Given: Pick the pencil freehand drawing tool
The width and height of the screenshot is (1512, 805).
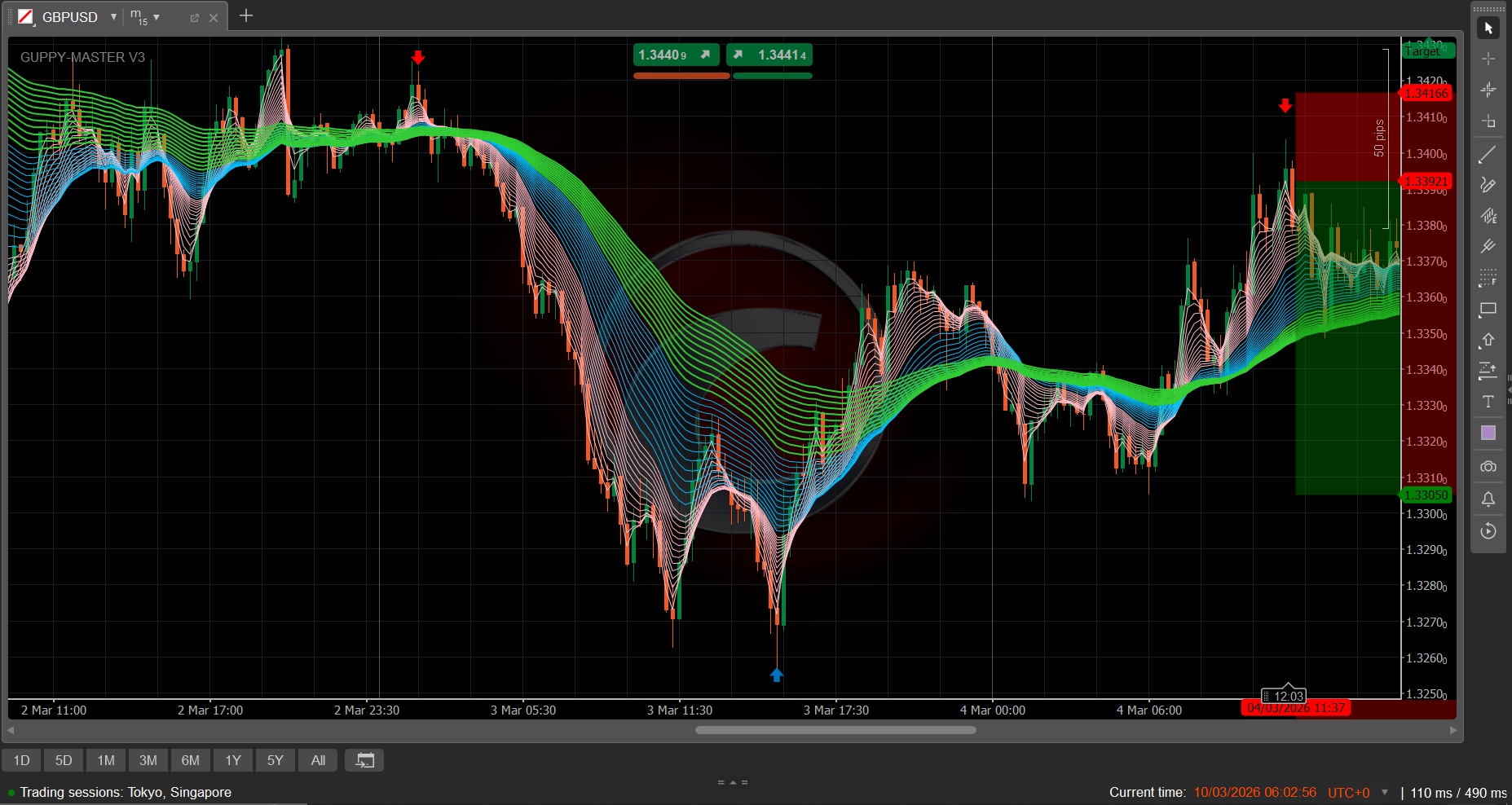Looking at the screenshot, I should 1488,185.
